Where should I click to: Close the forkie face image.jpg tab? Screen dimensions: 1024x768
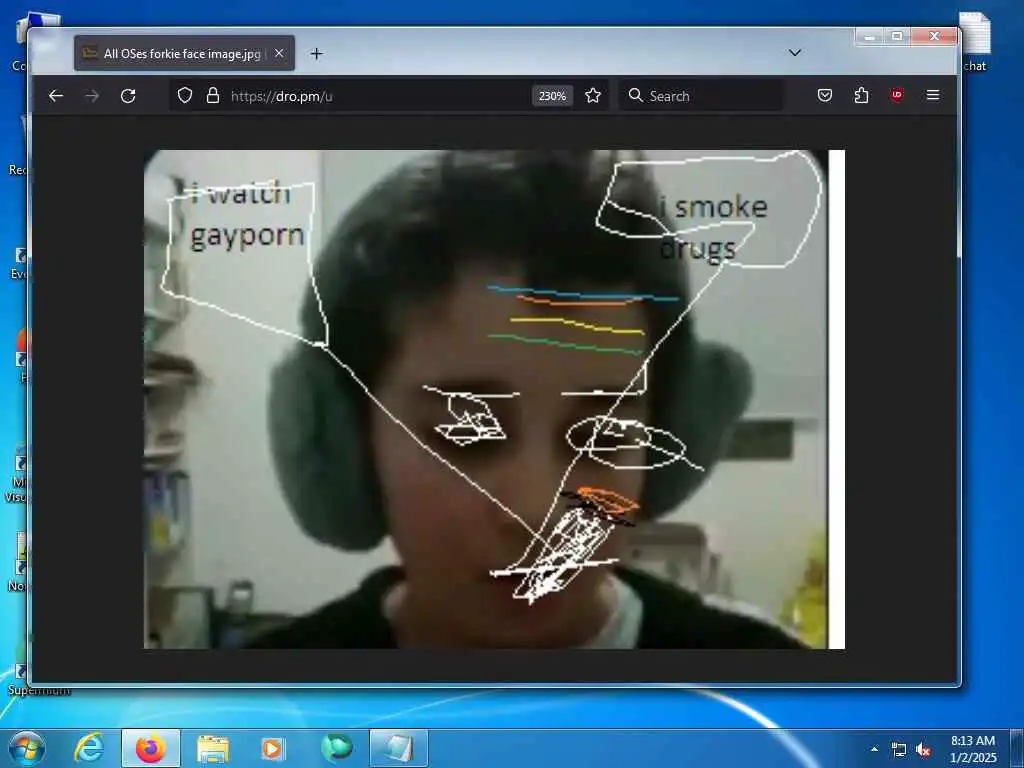pos(279,54)
